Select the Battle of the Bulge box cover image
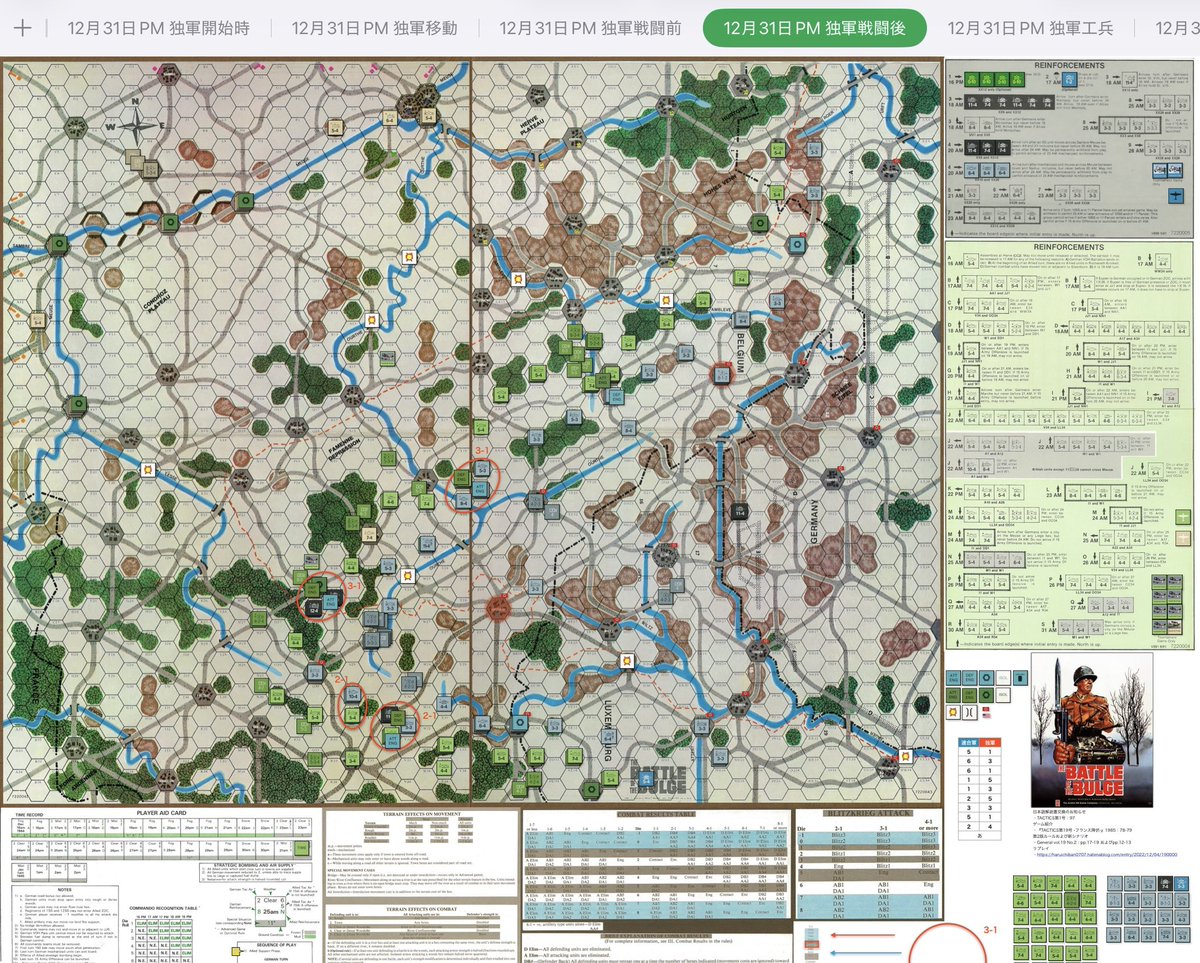Image resolution: width=1200 pixels, height=963 pixels. pos(1092,730)
